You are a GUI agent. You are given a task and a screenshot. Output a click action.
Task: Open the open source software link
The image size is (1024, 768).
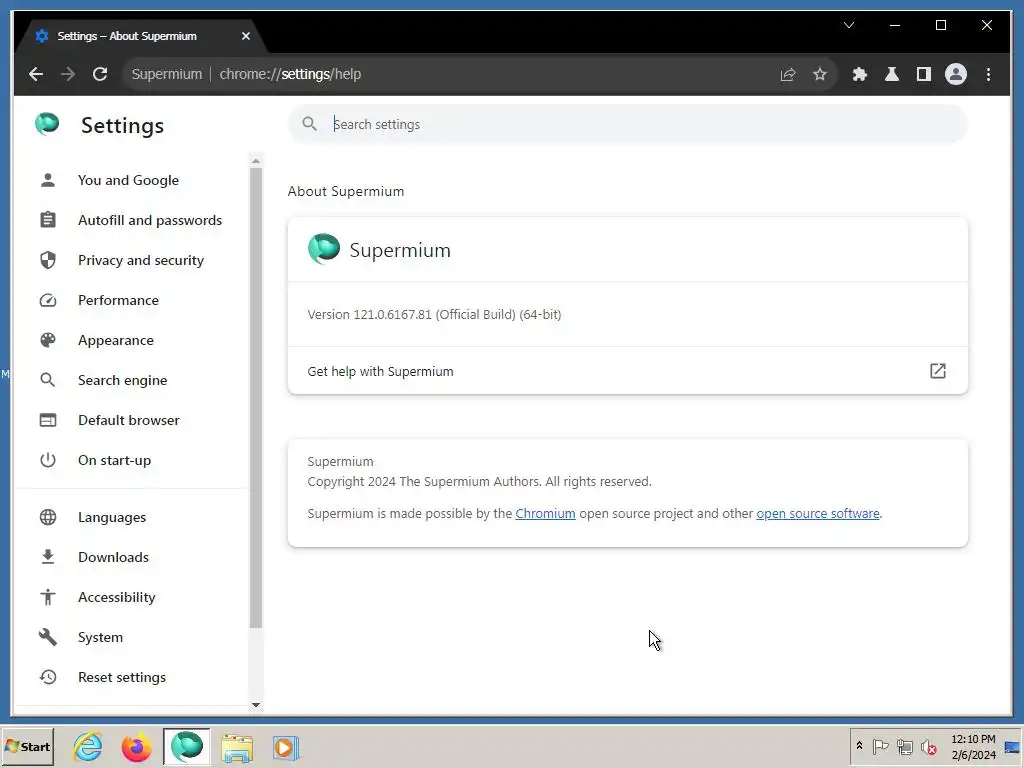point(818,514)
